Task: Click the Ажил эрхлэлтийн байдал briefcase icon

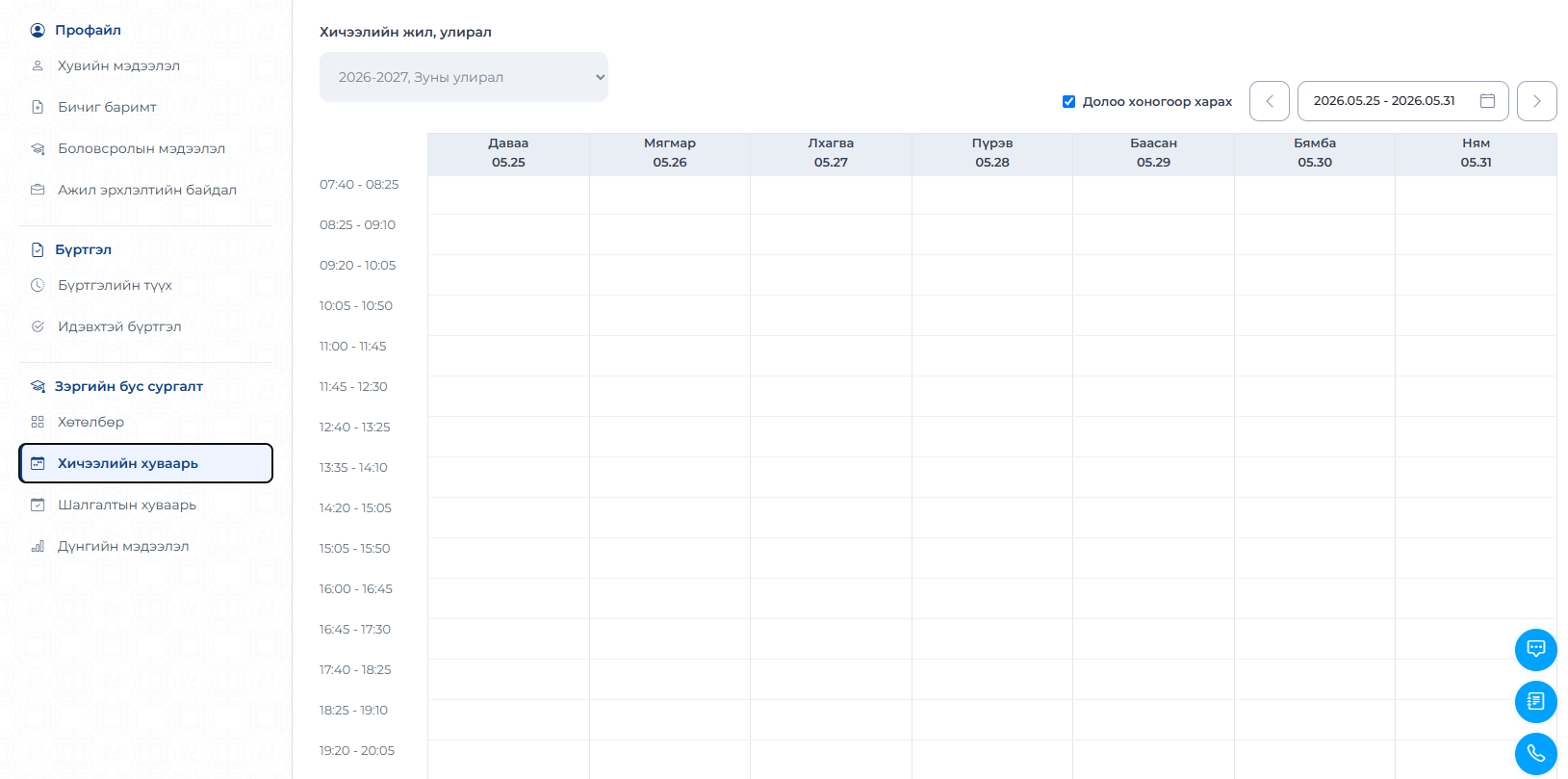Action: click(38, 190)
